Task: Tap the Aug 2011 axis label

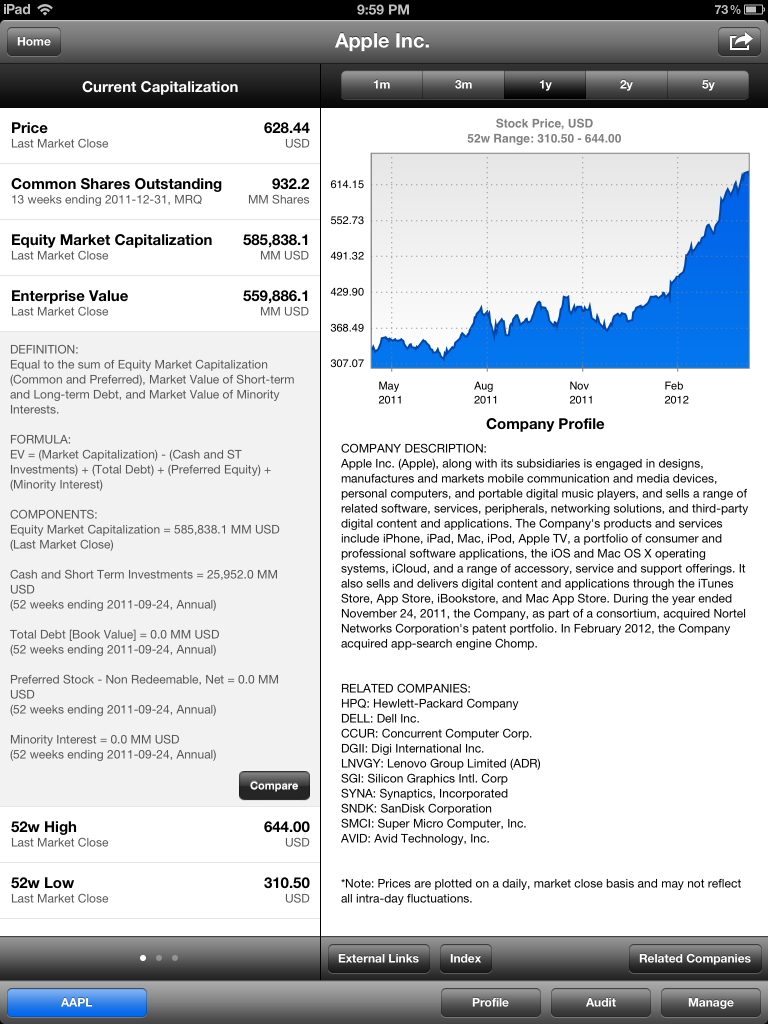Action: tap(485, 392)
